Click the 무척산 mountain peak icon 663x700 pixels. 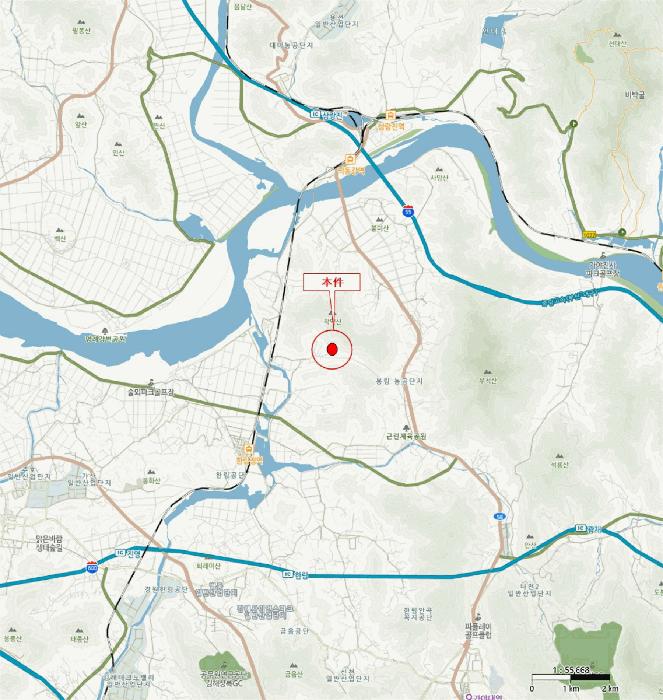(x=487, y=372)
